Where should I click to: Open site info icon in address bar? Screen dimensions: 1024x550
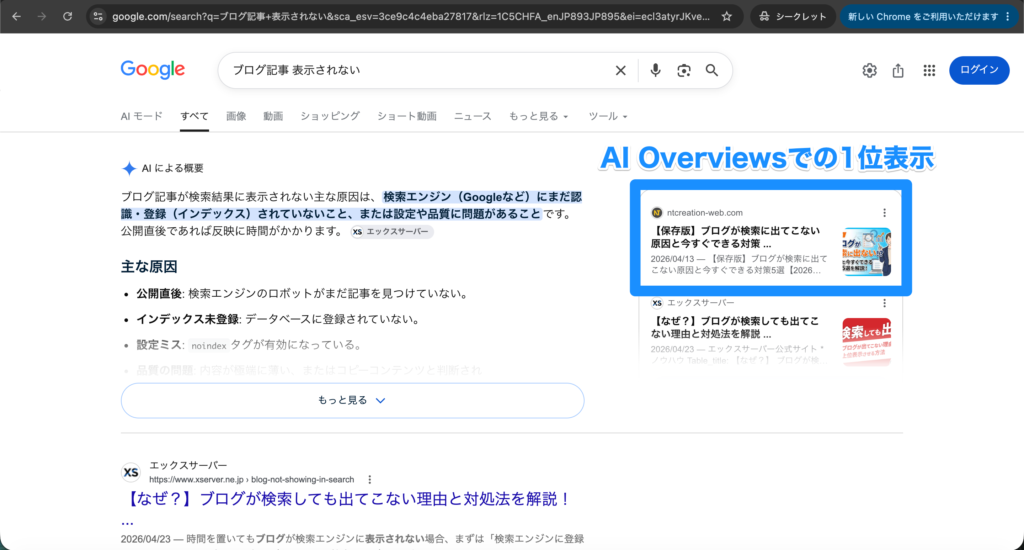pos(98,16)
